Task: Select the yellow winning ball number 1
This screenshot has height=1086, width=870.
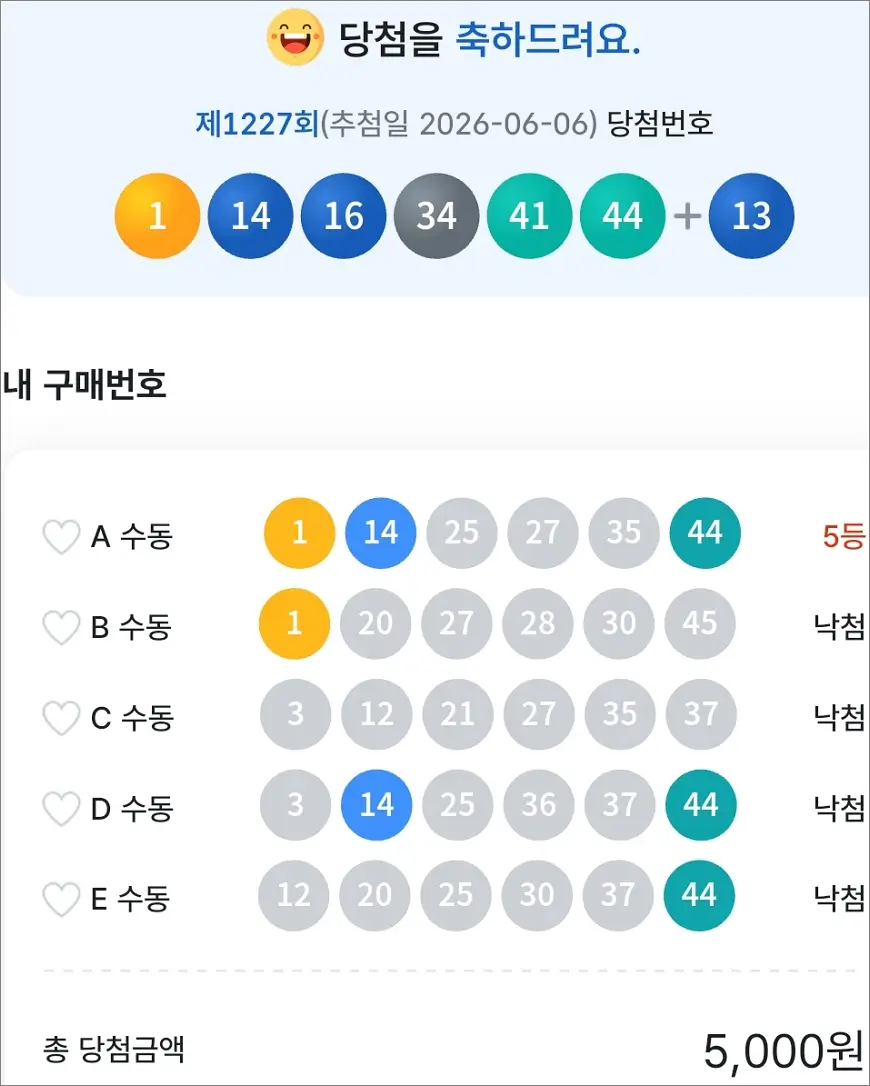Action: click(157, 216)
